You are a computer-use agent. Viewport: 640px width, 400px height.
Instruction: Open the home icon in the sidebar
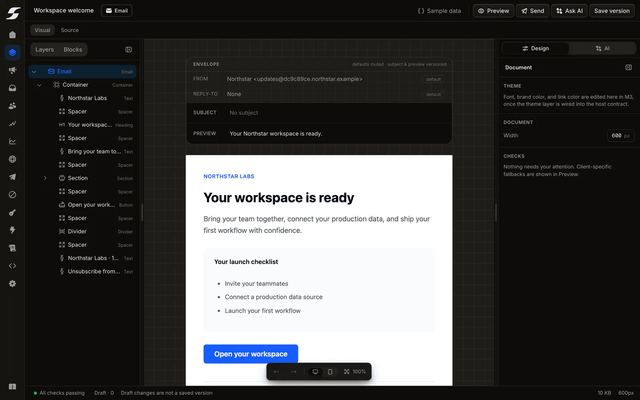[13, 35]
